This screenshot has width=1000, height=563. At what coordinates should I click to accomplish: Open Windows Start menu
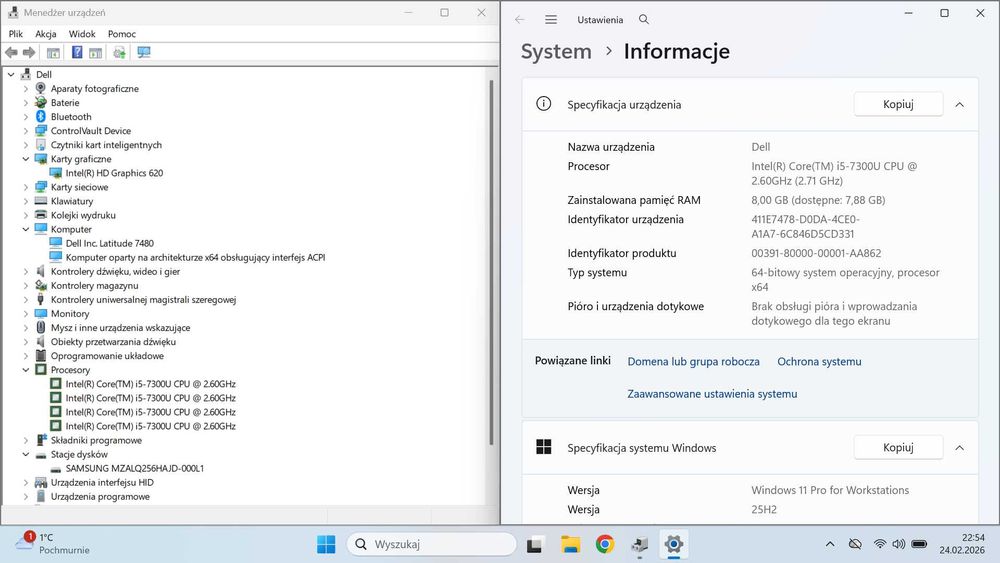(326, 544)
